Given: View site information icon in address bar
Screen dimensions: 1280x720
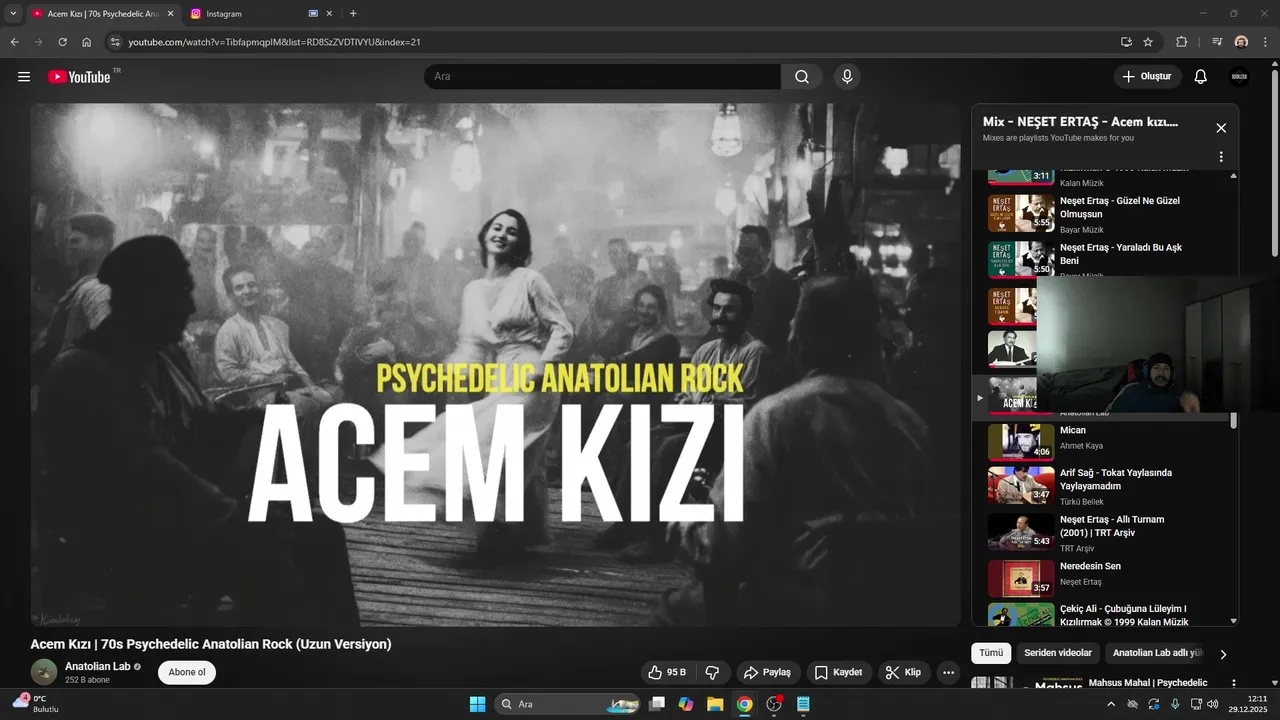Looking at the screenshot, I should coord(115,42).
